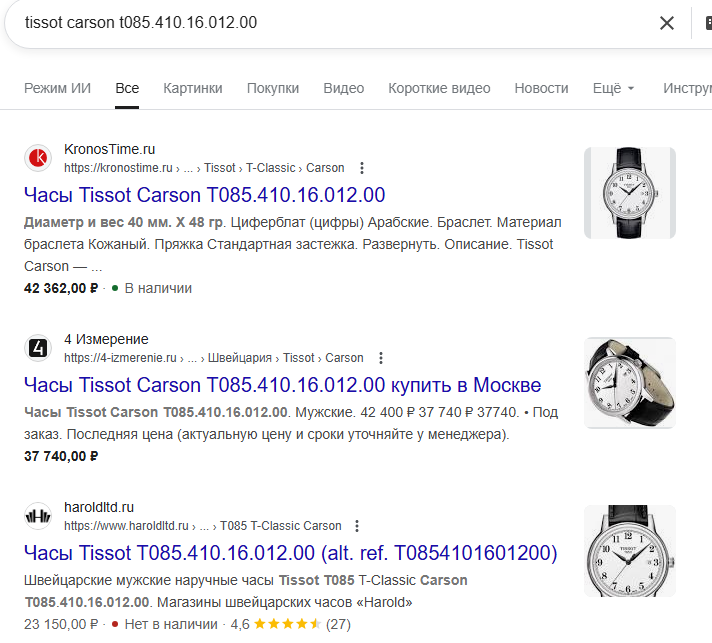Open three-dot menu for 4-izmerenie result
The height and width of the screenshot is (643, 712).
(x=381, y=358)
